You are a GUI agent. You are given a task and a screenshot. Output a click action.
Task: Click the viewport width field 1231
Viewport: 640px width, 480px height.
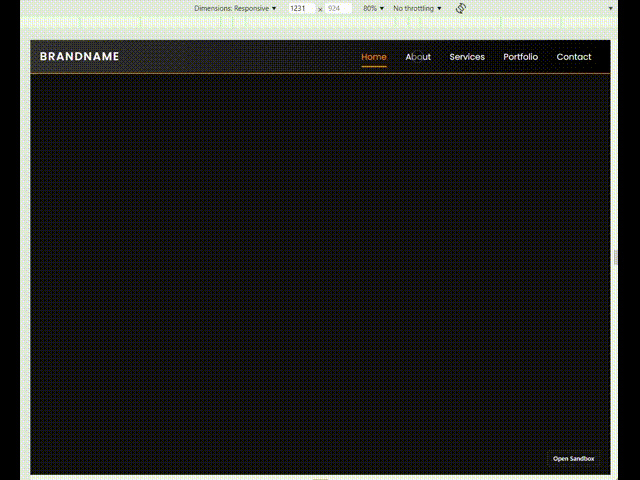(x=301, y=8)
